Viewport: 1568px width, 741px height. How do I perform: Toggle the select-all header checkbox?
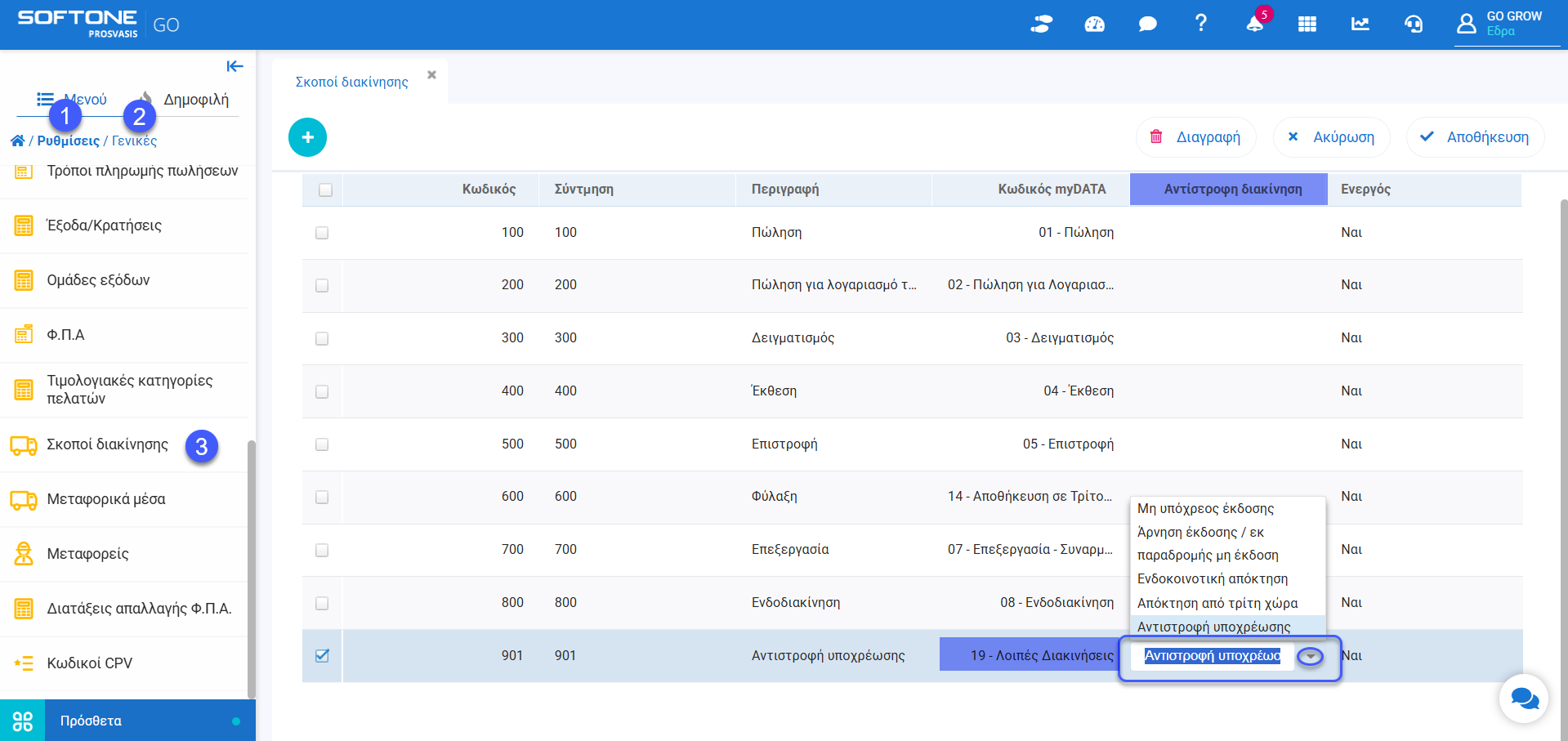click(x=325, y=190)
